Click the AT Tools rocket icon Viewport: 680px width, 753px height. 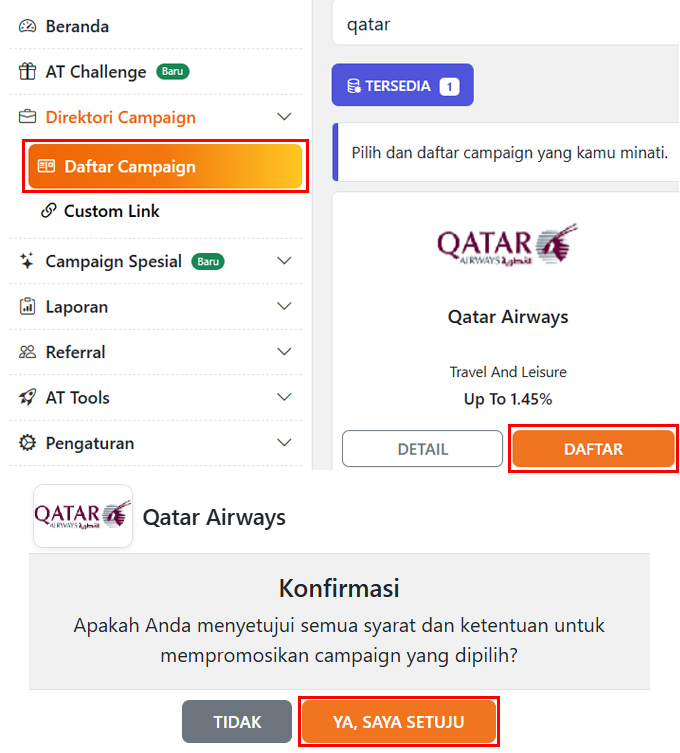pyautogui.click(x=27, y=397)
